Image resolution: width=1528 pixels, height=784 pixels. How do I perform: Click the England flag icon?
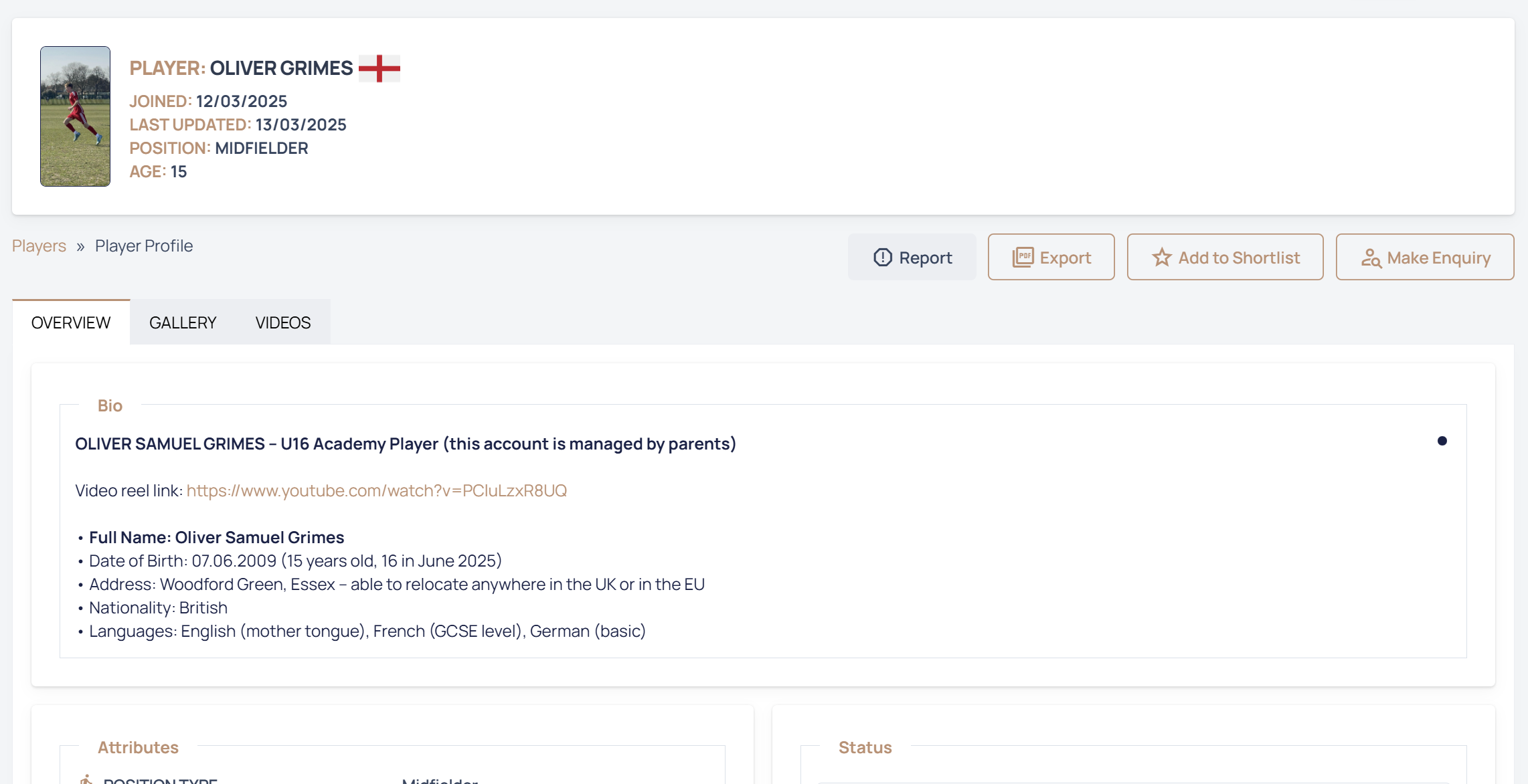379,68
